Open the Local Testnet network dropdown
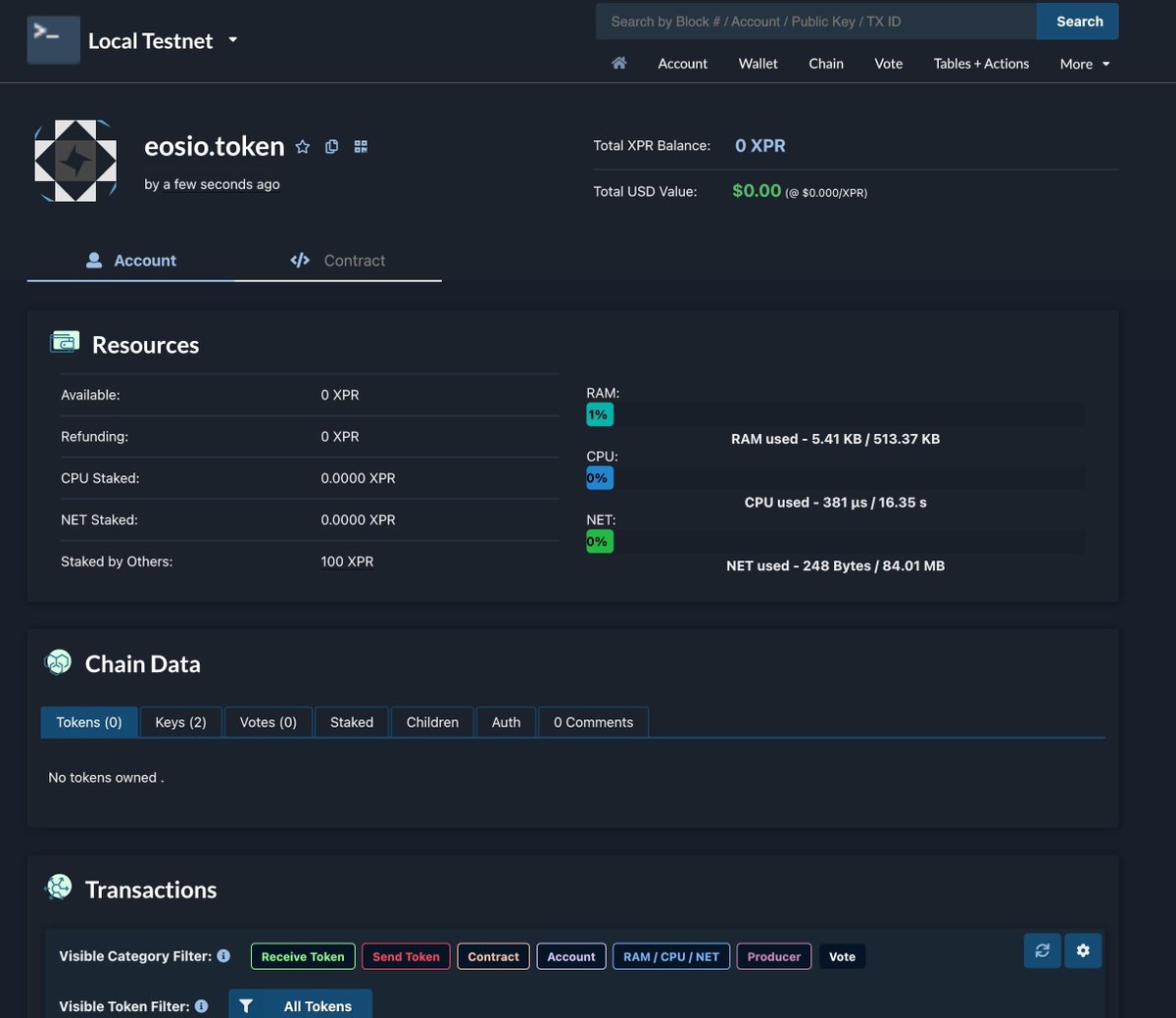The height and width of the screenshot is (1018, 1176). [x=232, y=41]
